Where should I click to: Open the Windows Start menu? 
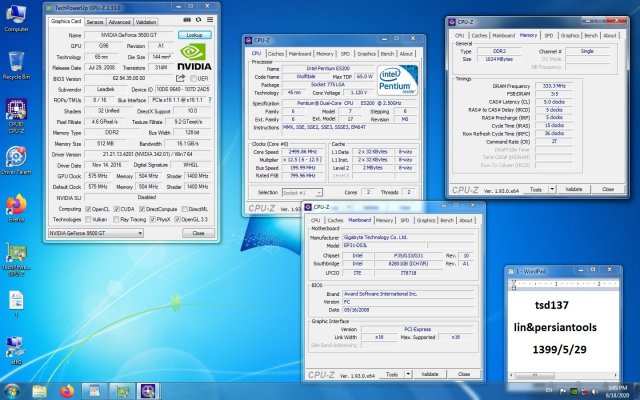(x=13, y=389)
